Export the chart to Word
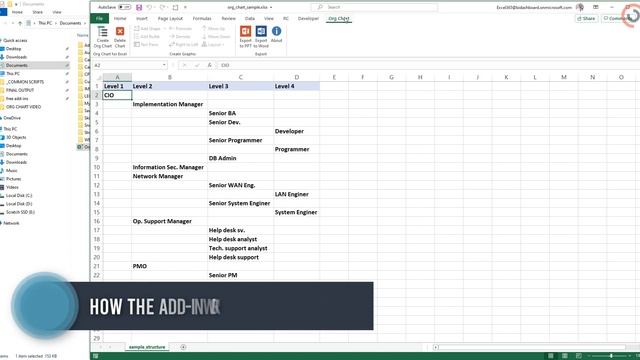Viewport: 640px width, 360px height. click(261, 37)
